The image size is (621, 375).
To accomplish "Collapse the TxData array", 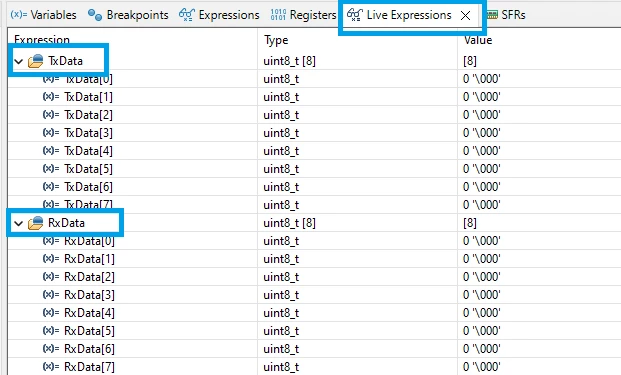I will click(18, 61).
